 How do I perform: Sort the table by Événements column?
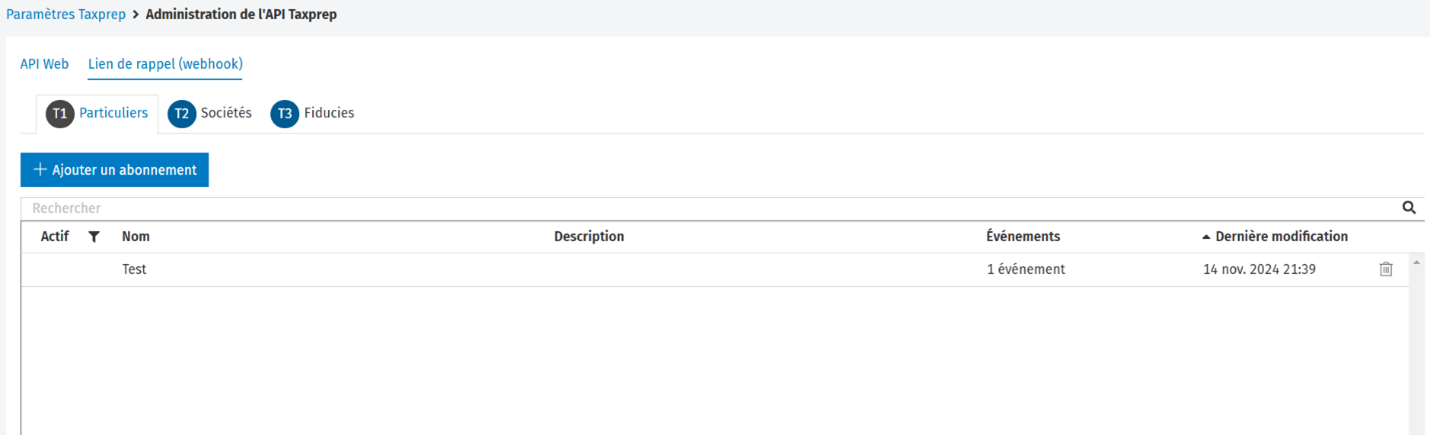pos(1023,237)
